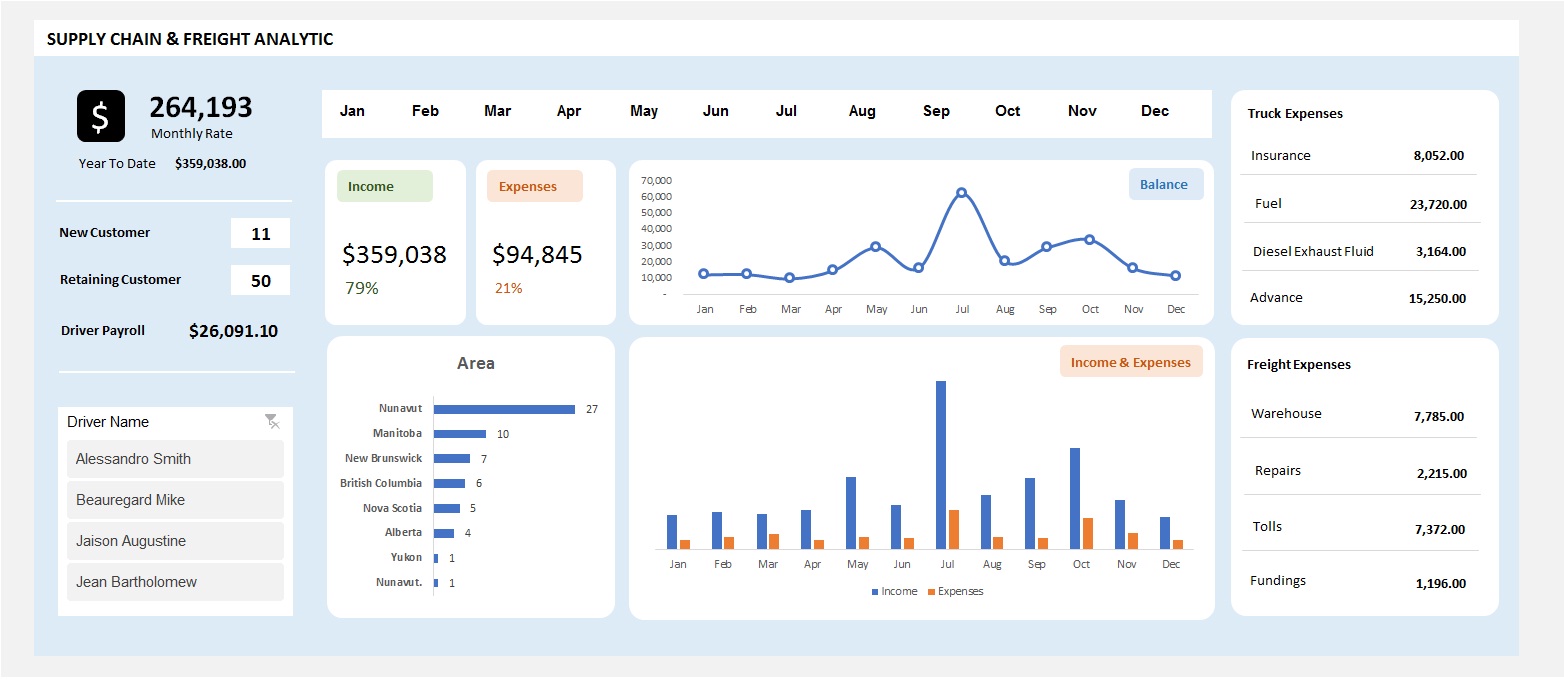Filter by driver Alessandro Smith
The height and width of the screenshot is (682, 1564).
[175, 459]
